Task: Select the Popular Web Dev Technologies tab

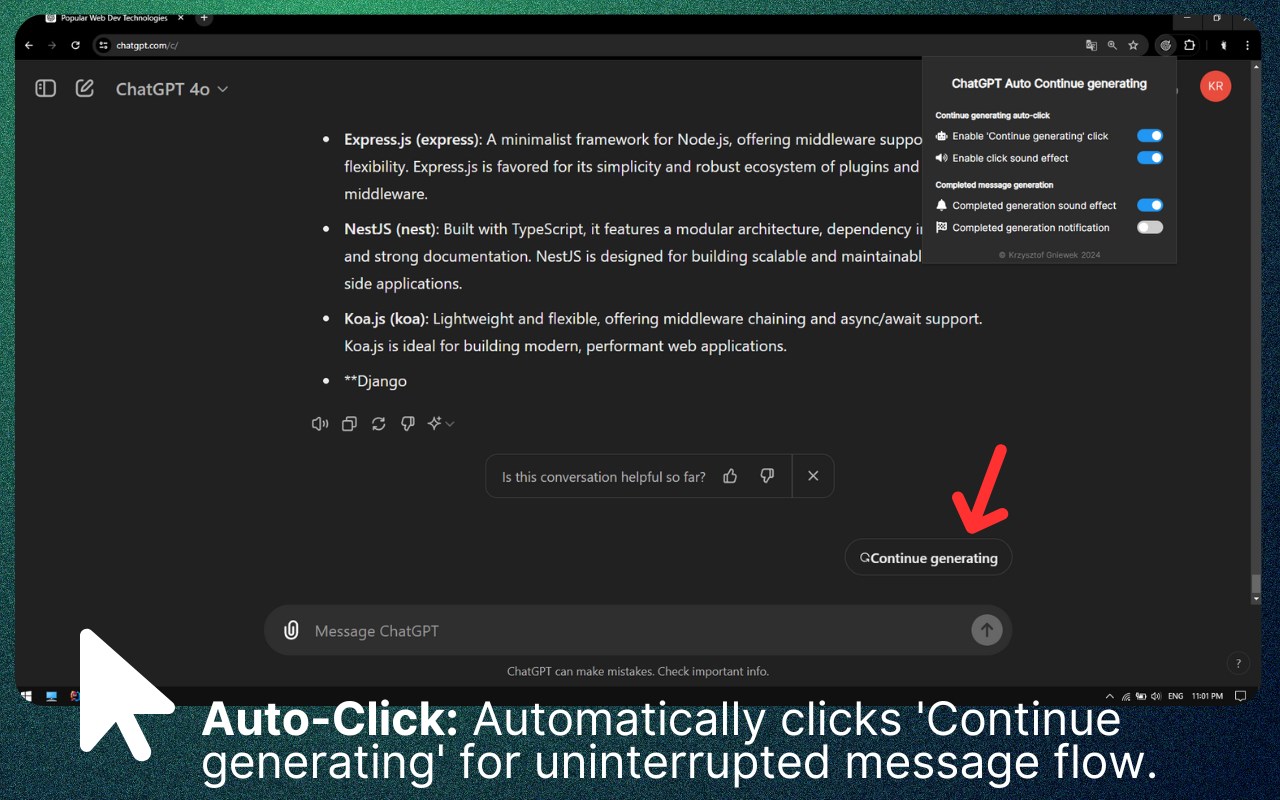Action: (x=115, y=18)
